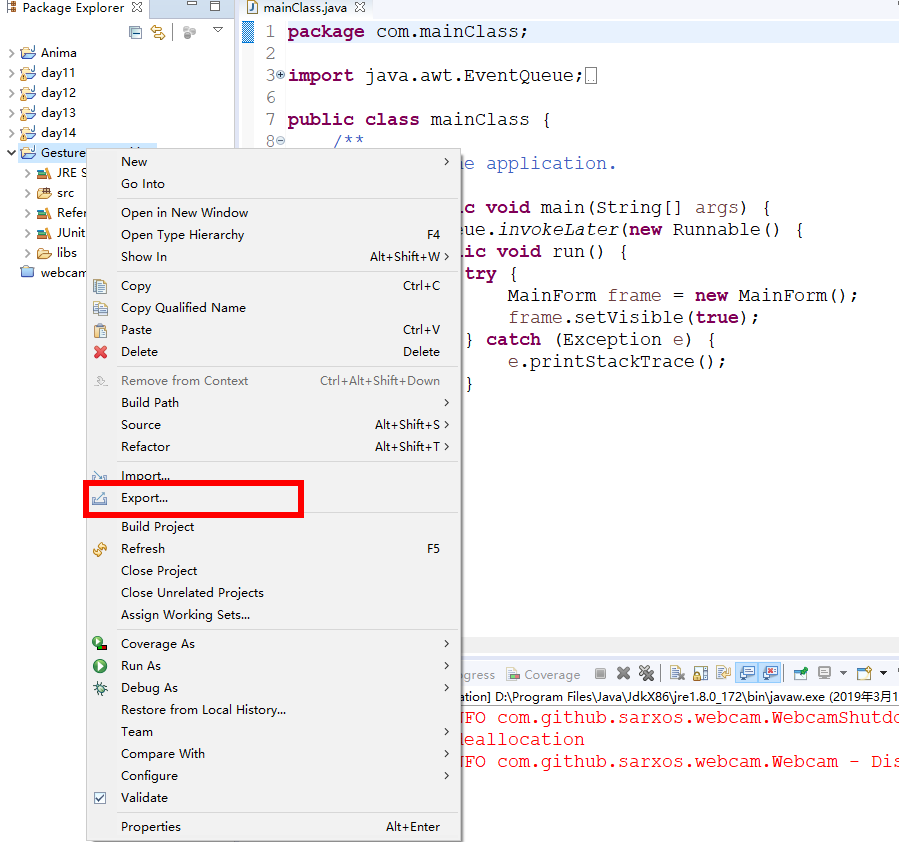Viewport: 899px width, 842px height.
Task: Select the webcam project in Package Explorer
Action: [53, 272]
